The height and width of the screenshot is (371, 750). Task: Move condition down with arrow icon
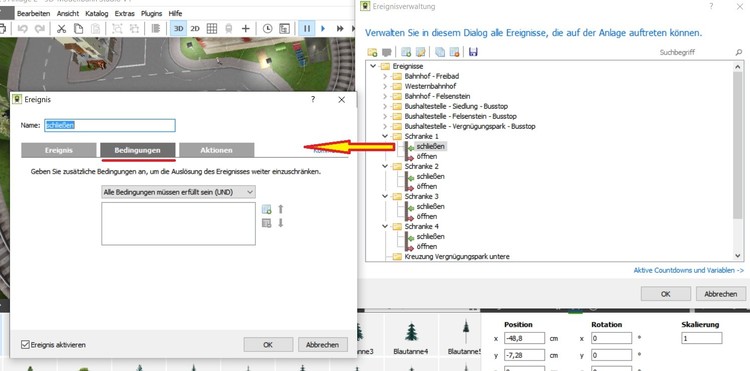(281, 223)
